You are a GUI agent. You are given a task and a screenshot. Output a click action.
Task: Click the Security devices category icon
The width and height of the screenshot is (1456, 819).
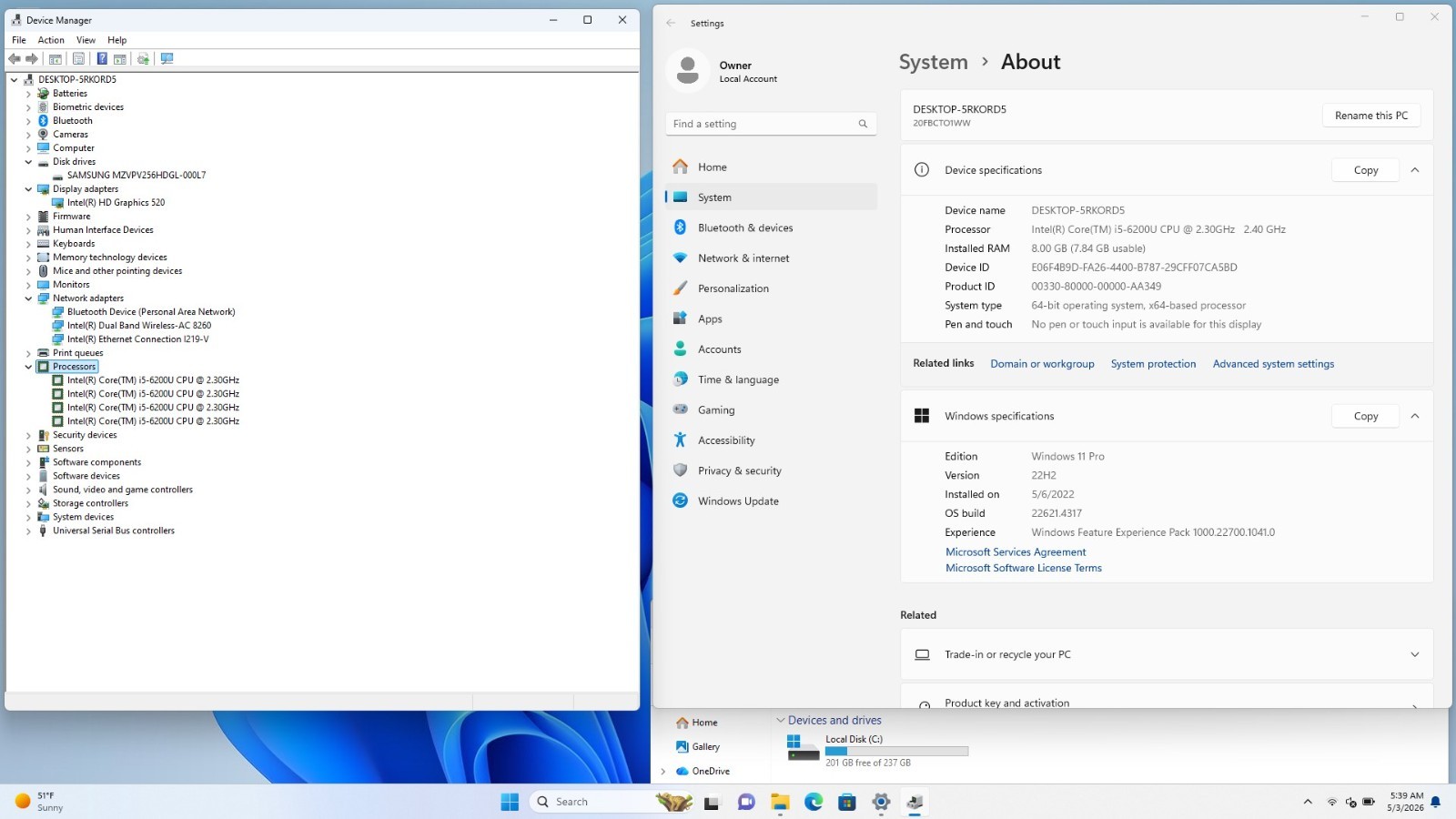[43, 435]
